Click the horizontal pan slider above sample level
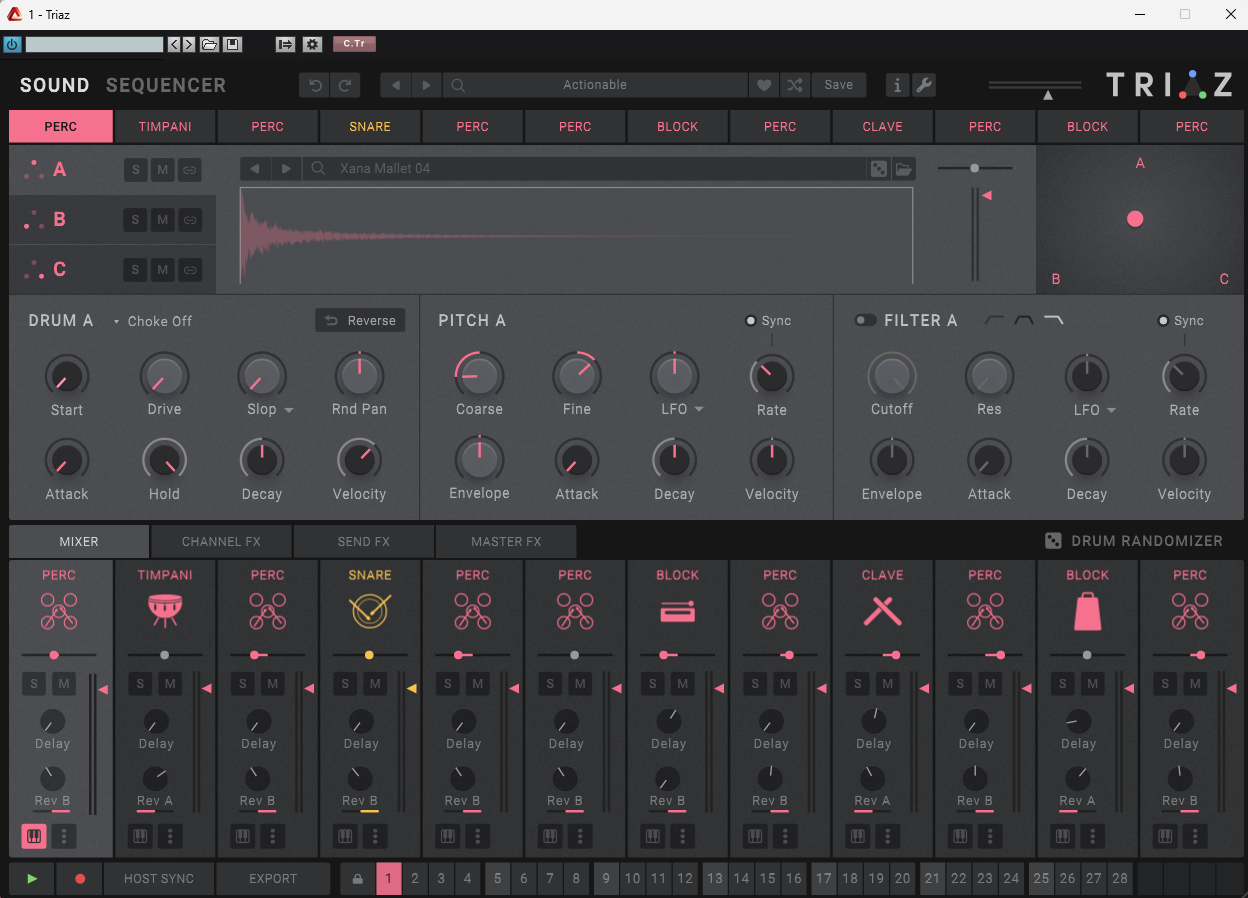This screenshot has width=1248, height=898. (975, 168)
